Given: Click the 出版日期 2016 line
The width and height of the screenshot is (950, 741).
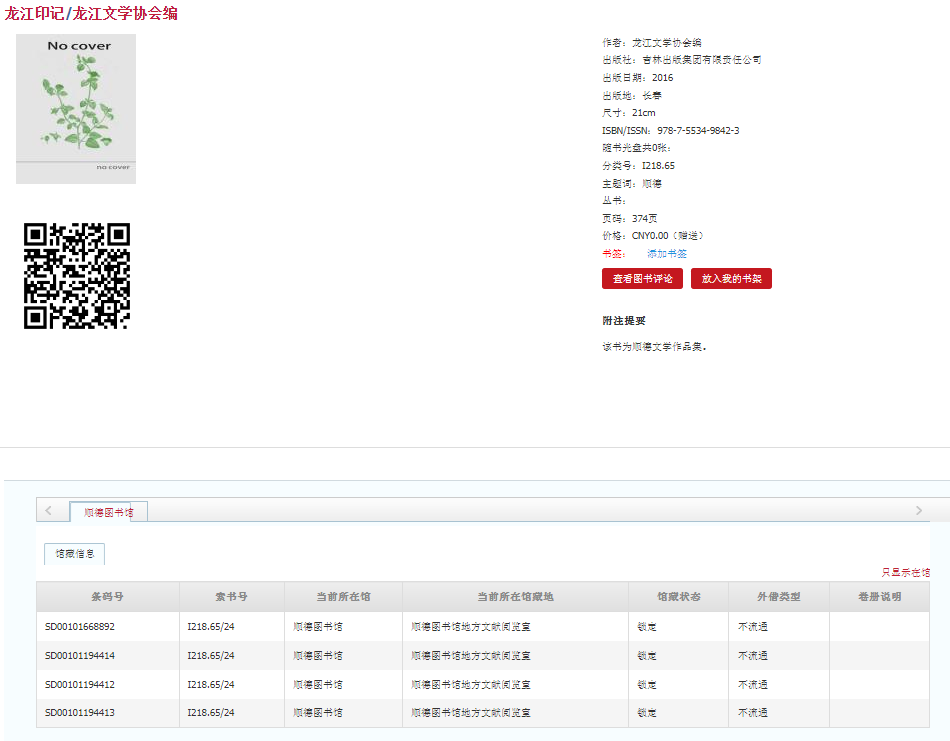Looking at the screenshot, I should click(x=637, y=78).
